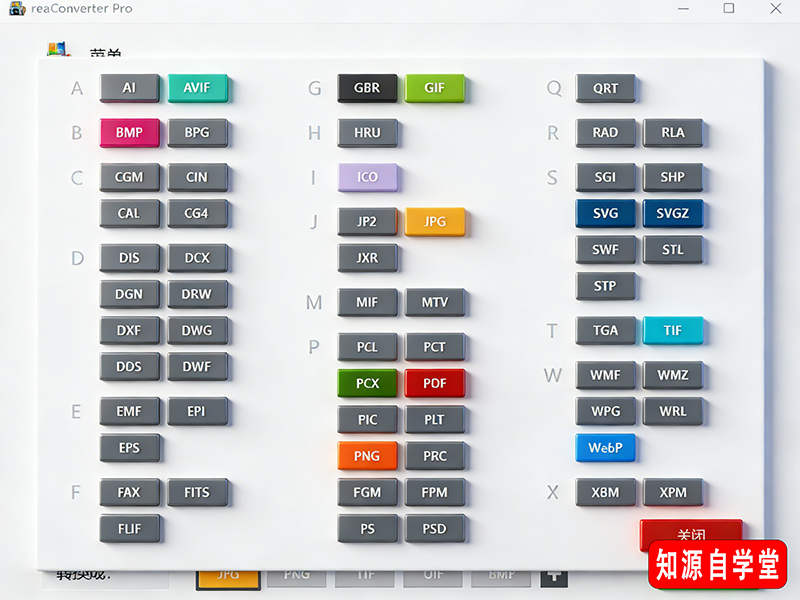This screenshot has height=600, width=800.
Task: Select the DWG format button
Action: tap(198, 330)
